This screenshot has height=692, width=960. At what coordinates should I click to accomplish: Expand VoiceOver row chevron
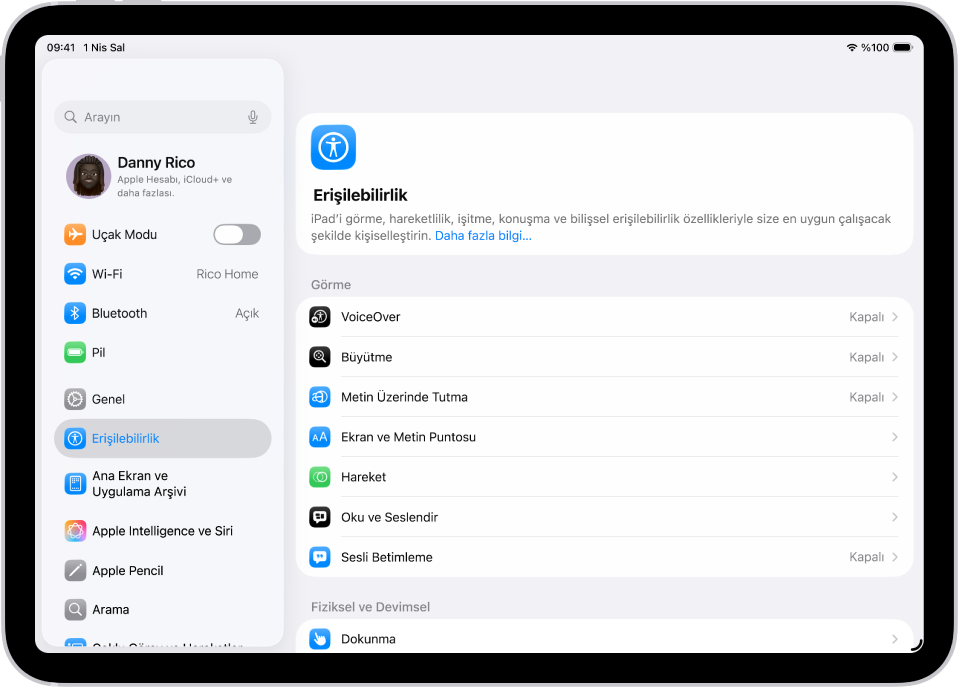coord(894,317)
